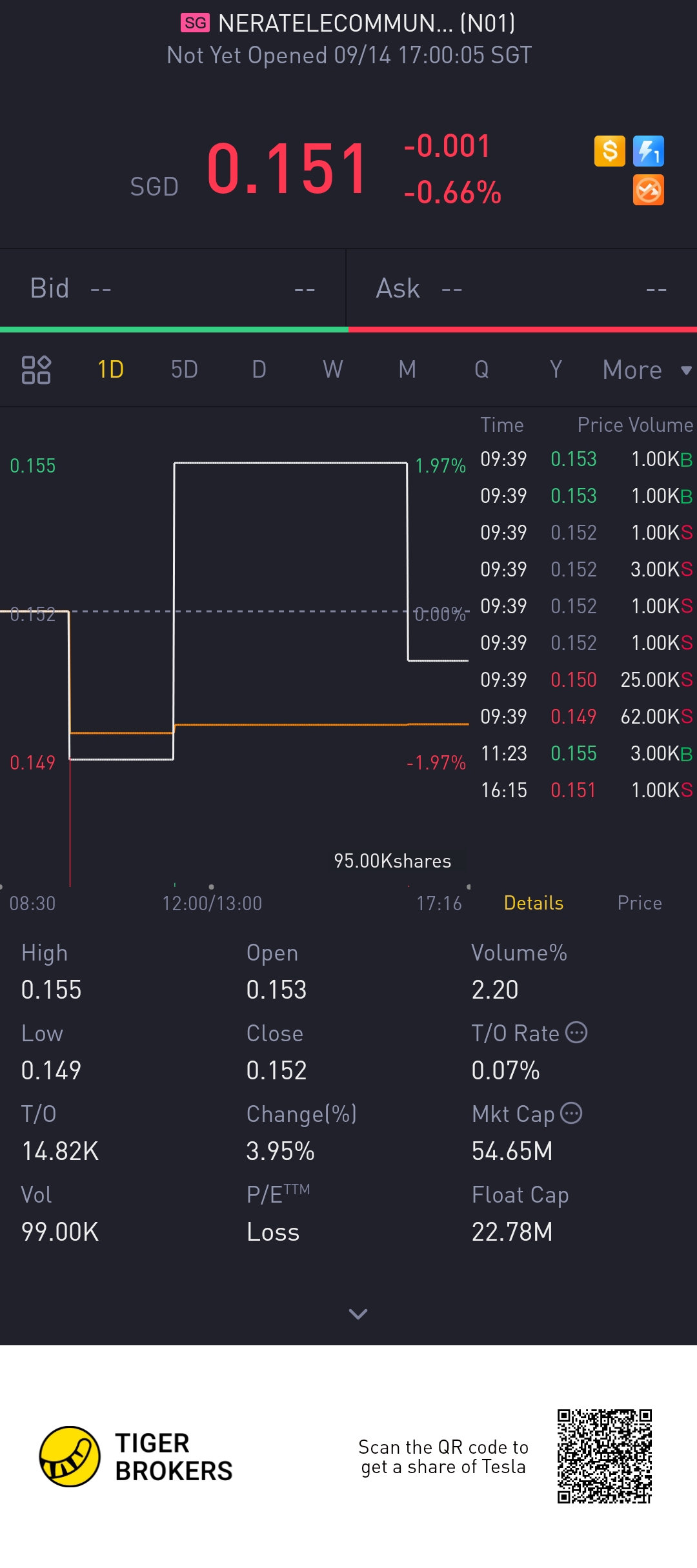Tap the orange no-short-selling badge
The width and height of the screenshot is (697, 1568).
(648, 190)
